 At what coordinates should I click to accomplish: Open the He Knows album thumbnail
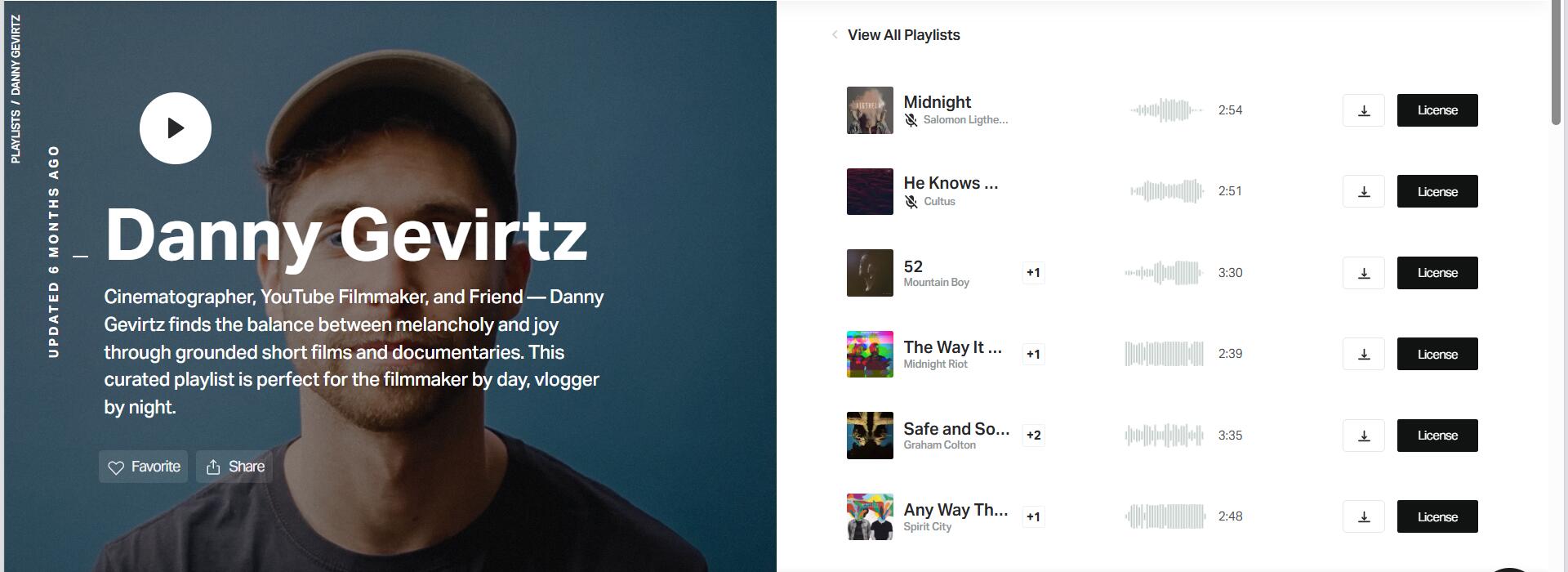coord(870,191)
